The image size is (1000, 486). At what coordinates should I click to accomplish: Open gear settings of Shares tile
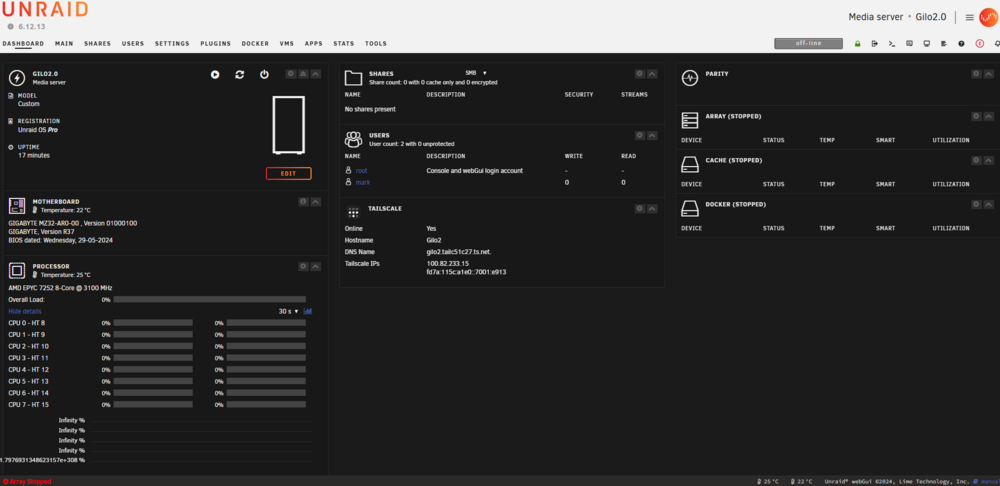pyautogui.click(x=640, y=74)
